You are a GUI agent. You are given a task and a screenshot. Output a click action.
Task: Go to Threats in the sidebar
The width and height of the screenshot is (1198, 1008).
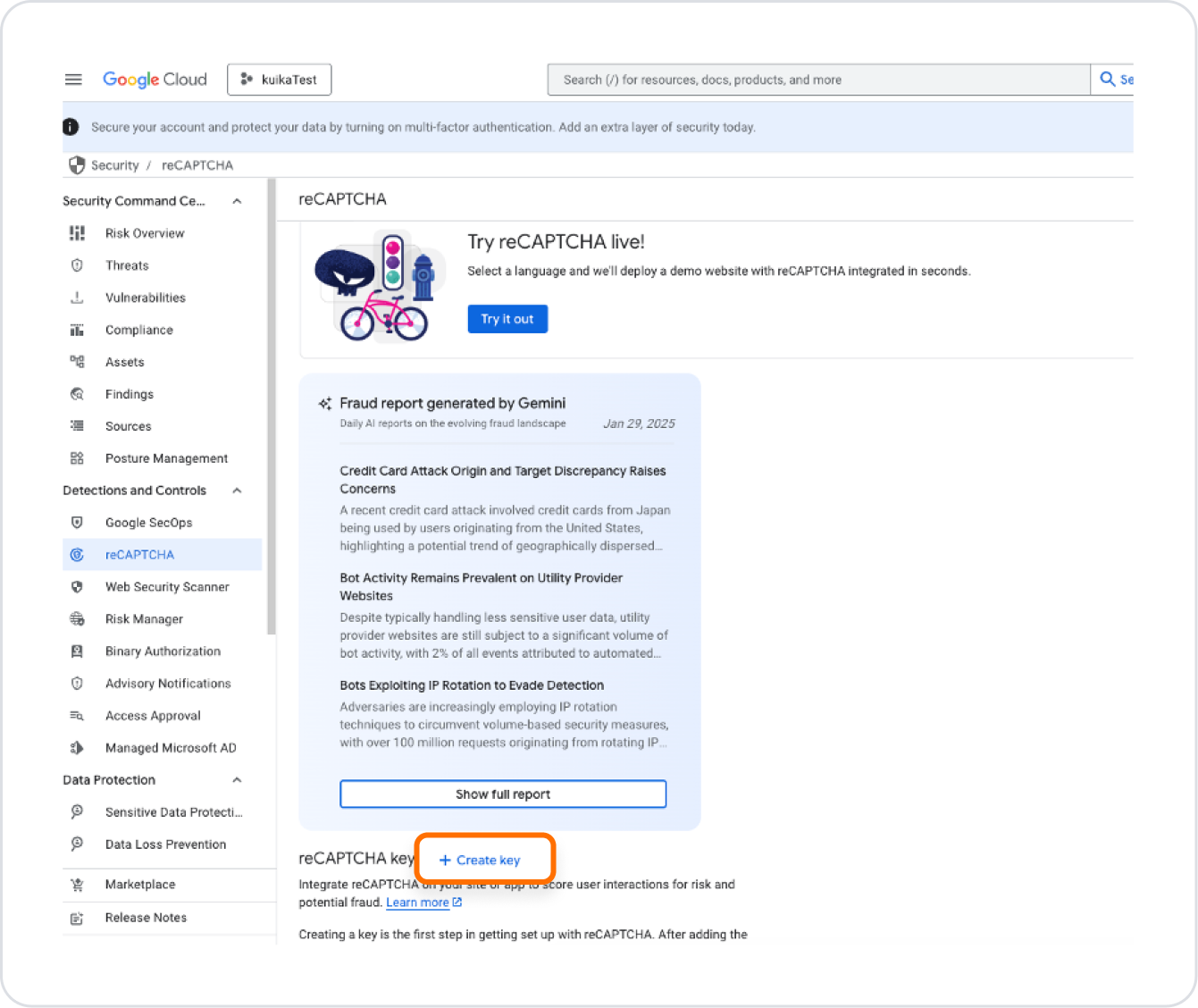tap(127, 265)
